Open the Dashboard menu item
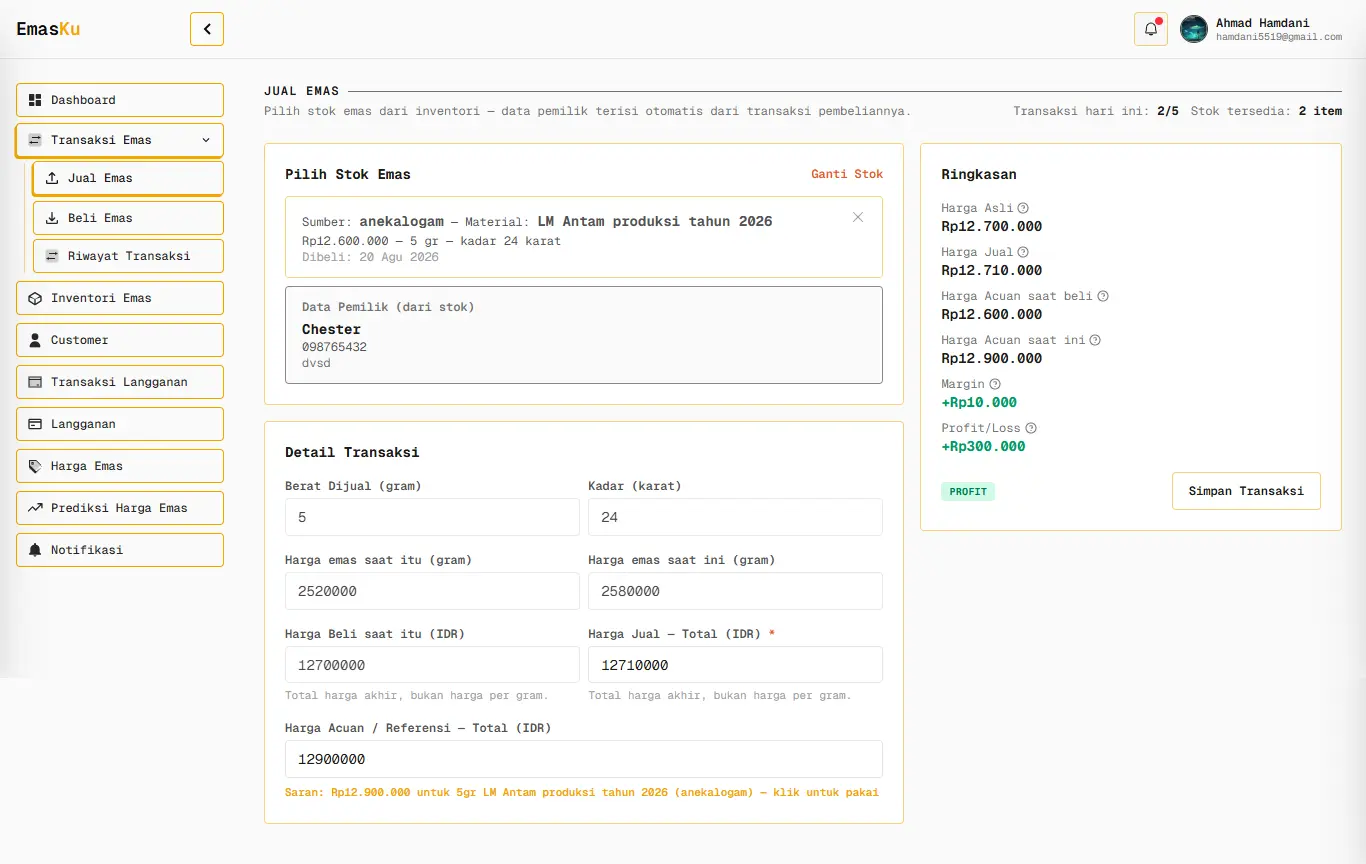 coord(120,100)
